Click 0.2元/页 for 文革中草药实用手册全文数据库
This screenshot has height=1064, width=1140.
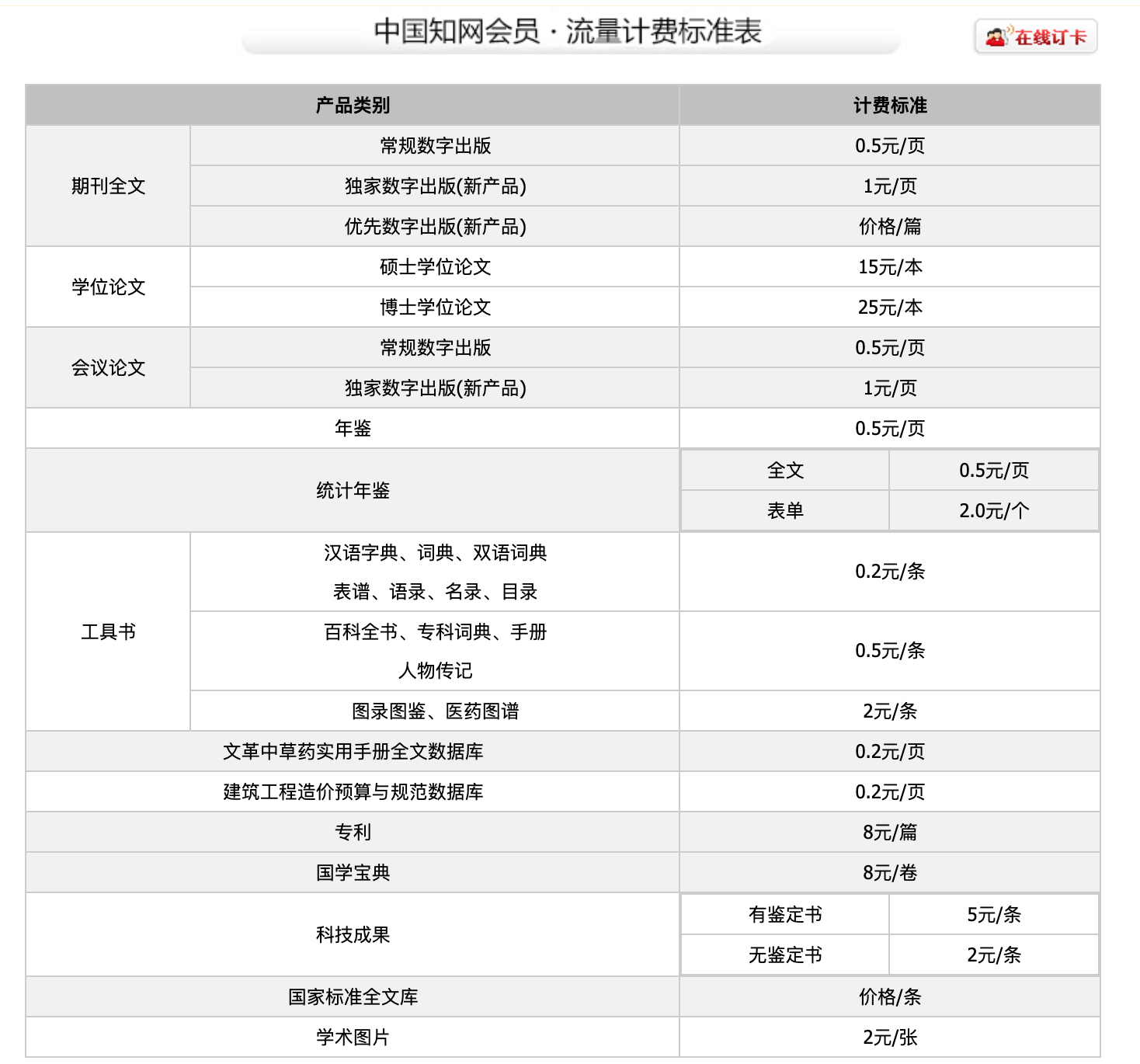tap(890, 751)
